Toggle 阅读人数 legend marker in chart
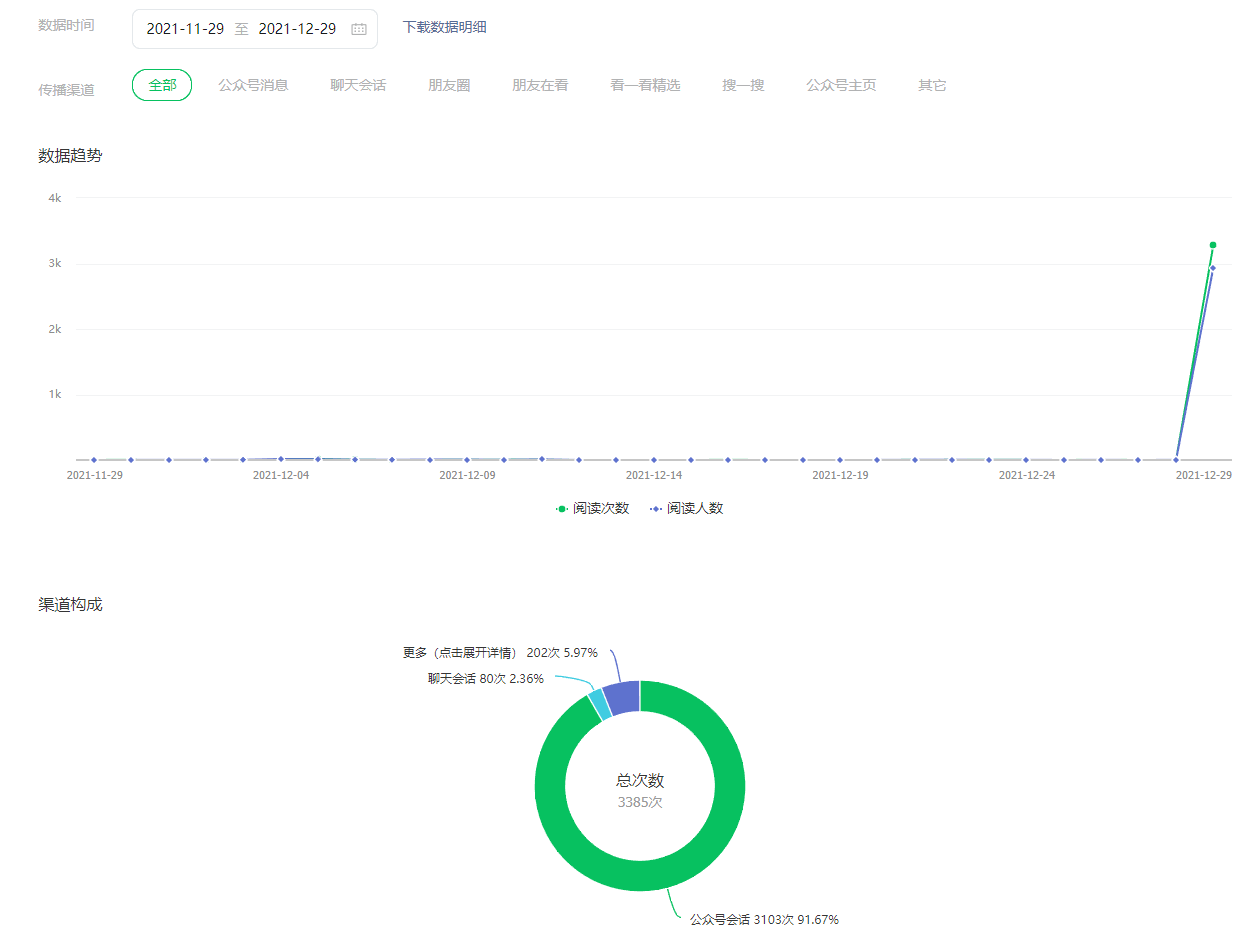This screenshot has height=940, width=1258. tap(656, 509)
